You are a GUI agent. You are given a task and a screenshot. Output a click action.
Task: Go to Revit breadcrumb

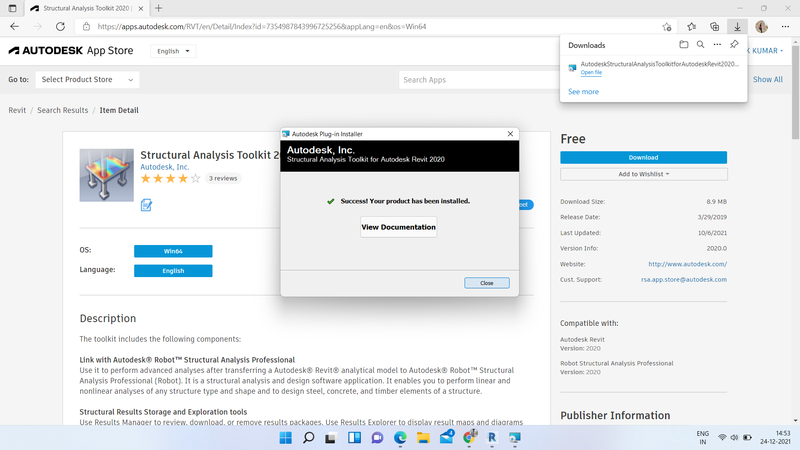[x=17, y=110]
